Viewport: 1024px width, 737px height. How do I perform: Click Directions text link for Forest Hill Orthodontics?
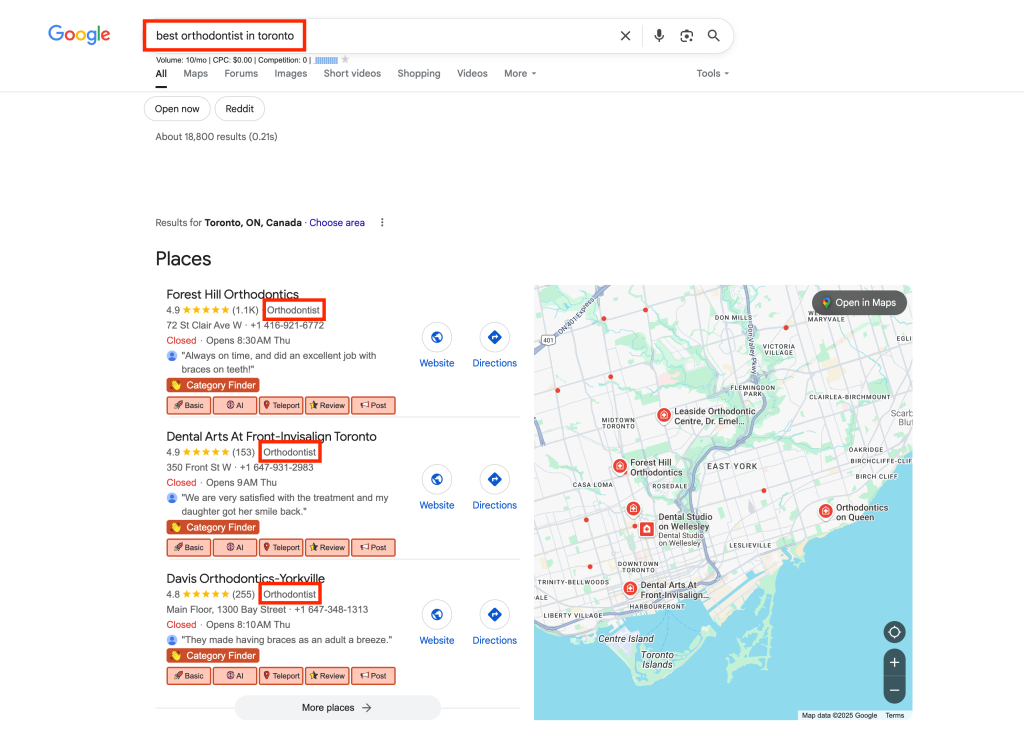pyautogui.click(x=494, y=363)
